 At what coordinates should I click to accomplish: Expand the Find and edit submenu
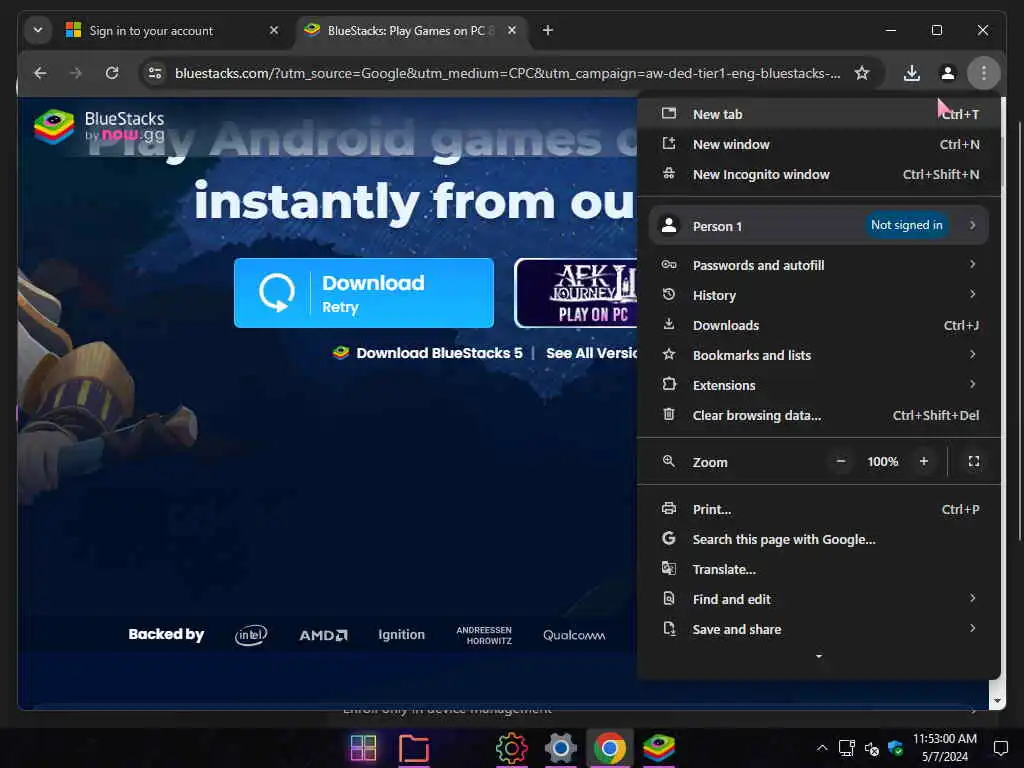point(819,600)
